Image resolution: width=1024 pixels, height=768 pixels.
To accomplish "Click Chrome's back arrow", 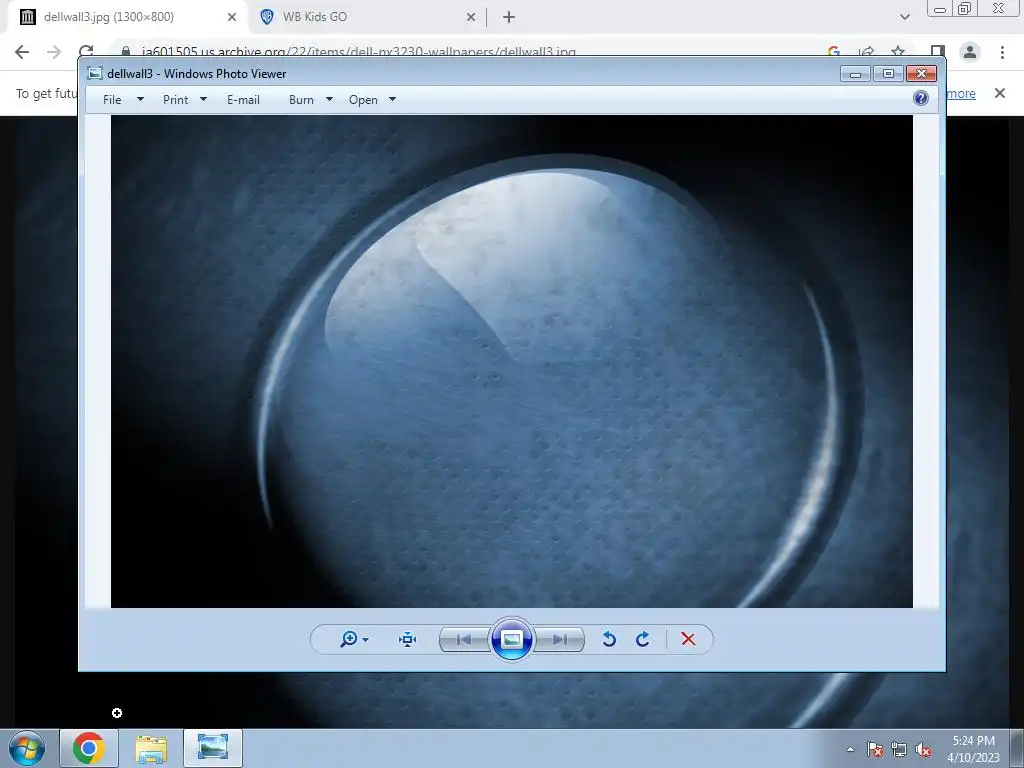I will coord(22,52).
